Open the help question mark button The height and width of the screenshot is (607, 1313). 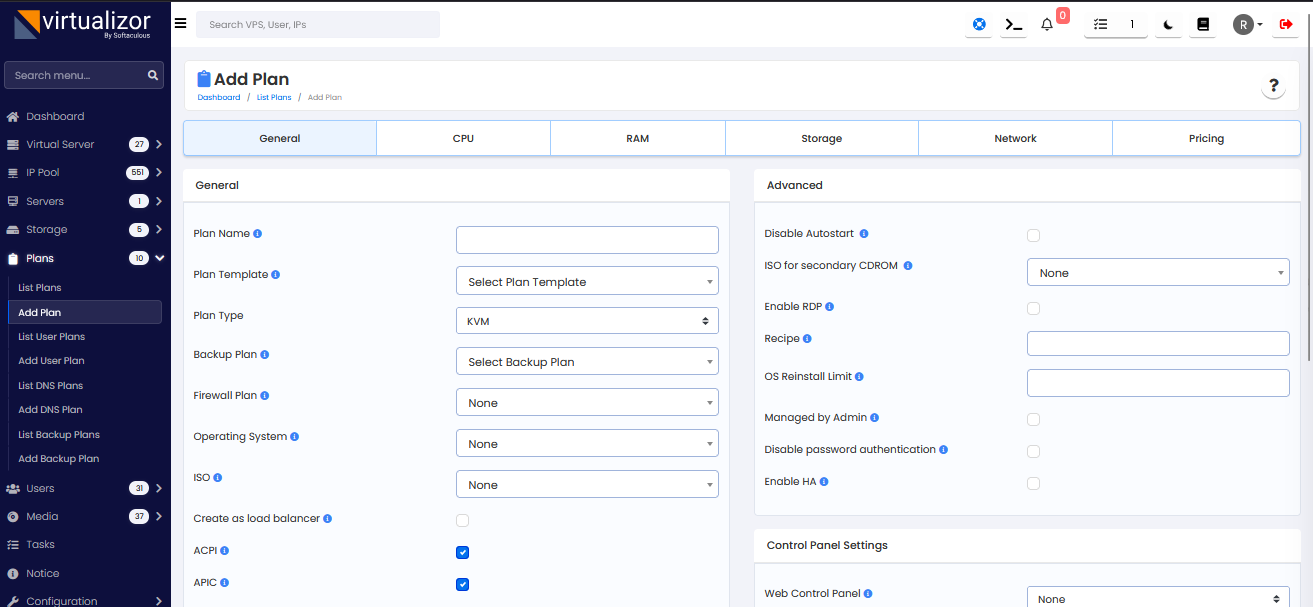pos(1273,86)
